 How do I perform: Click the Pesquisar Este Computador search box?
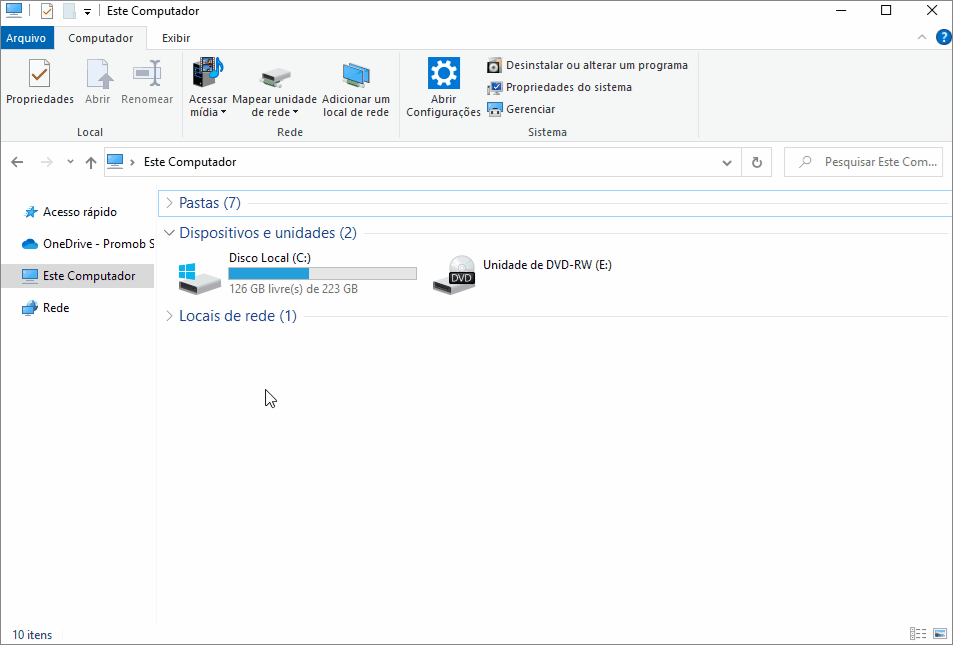tap(863, 162)
